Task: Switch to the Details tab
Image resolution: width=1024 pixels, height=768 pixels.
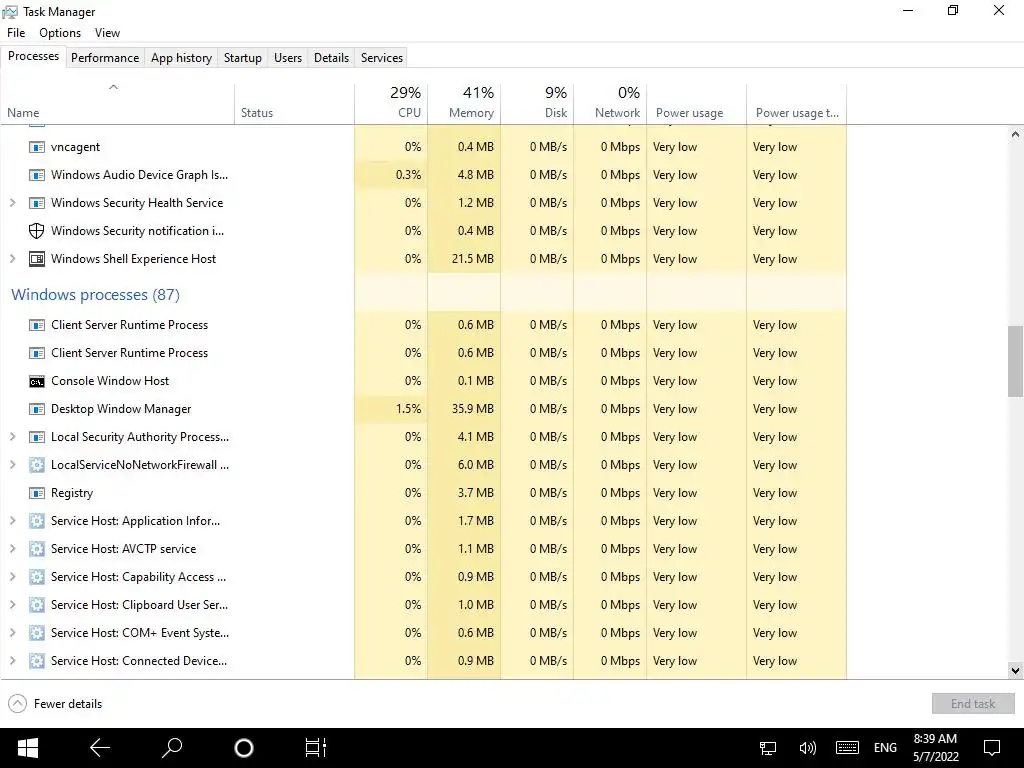Action: point(332,57)
